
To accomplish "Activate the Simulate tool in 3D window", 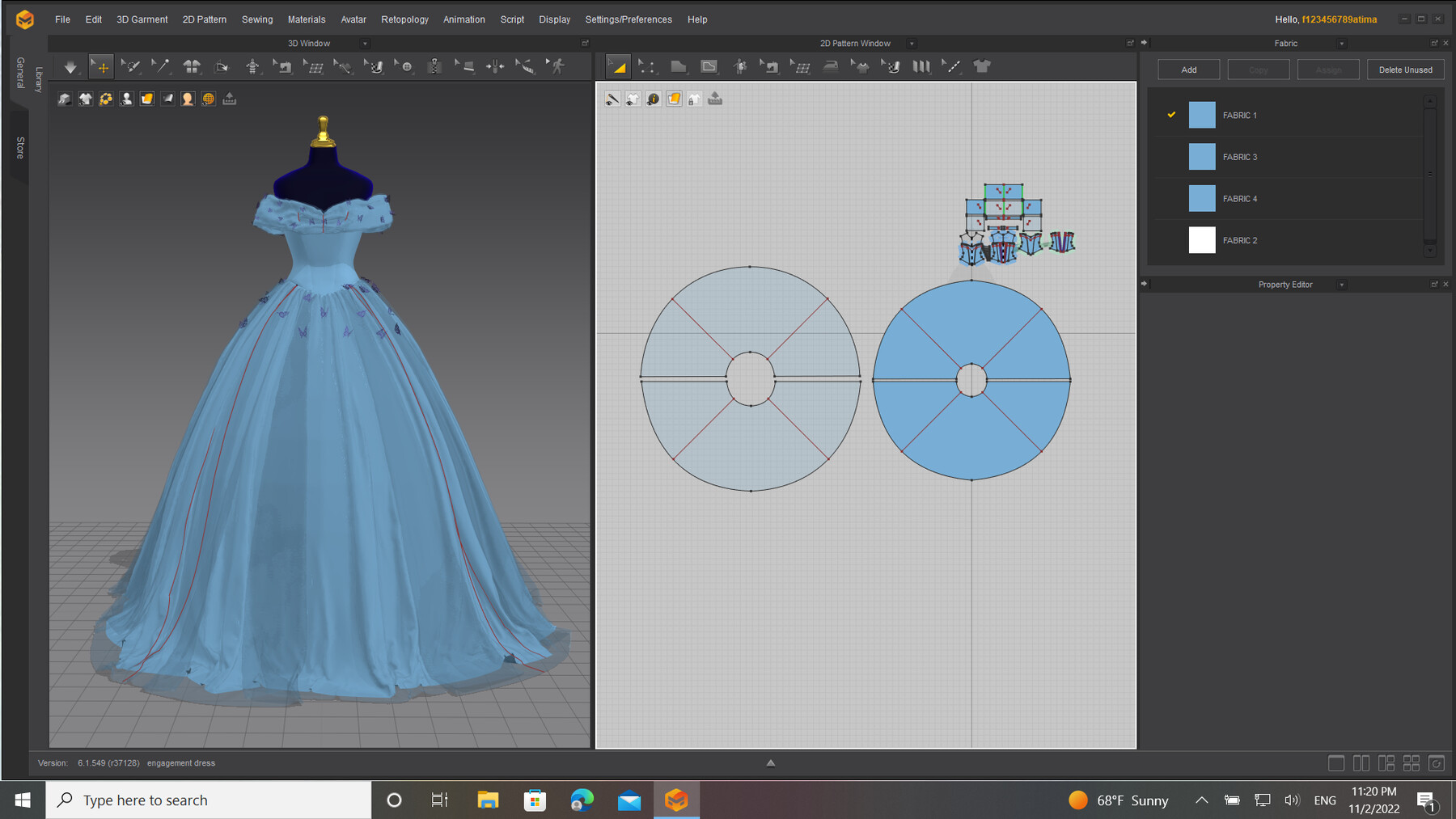I will pyautogui.click(x=71, y=66).
